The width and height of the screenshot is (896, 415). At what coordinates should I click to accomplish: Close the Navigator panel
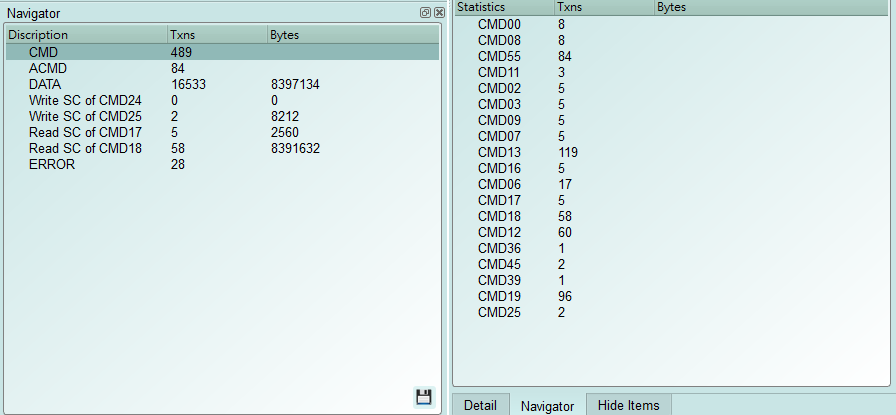pyautogui.click(x=439, y=13)
